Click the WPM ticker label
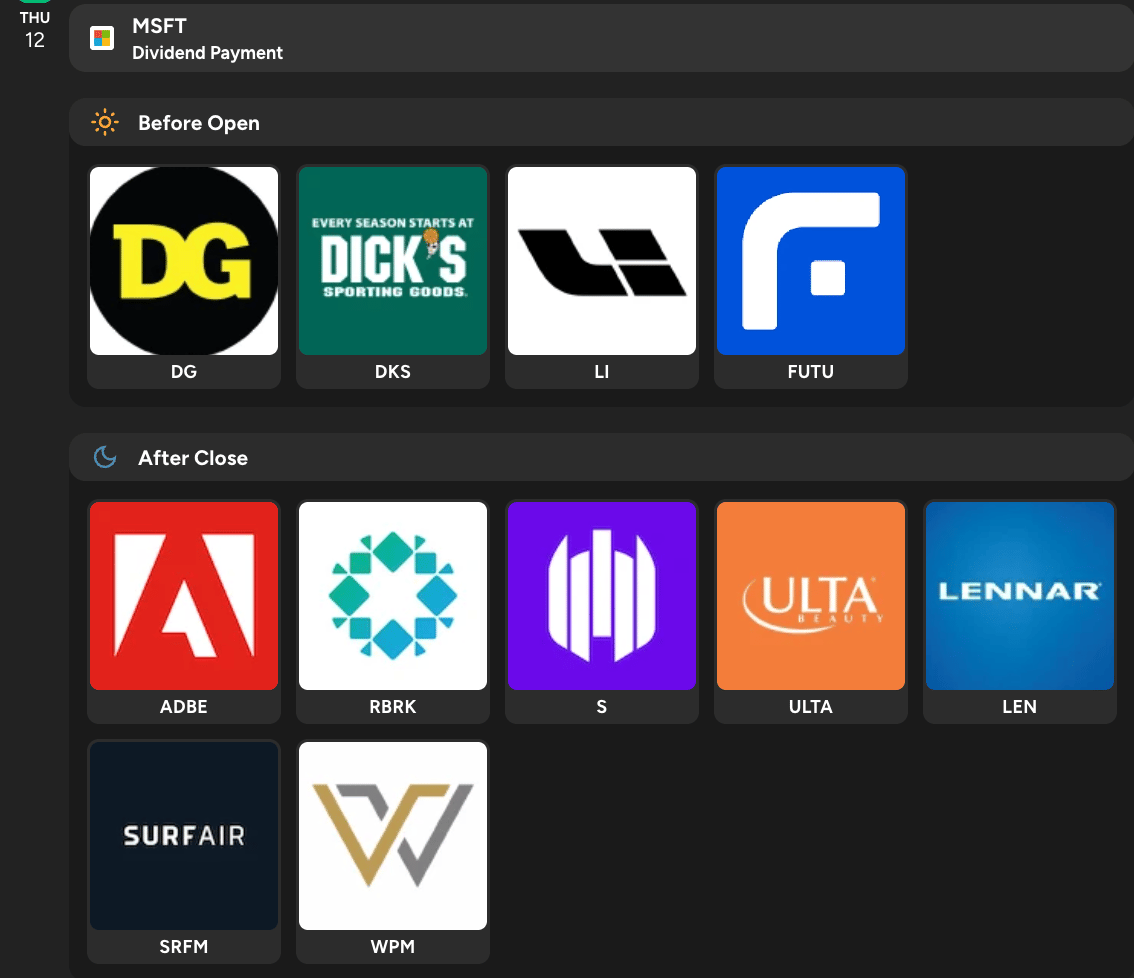This screenshot has width=1134, height=978. coord(393,947)
